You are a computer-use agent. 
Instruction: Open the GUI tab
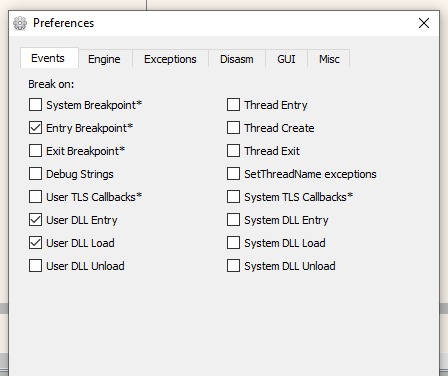(286, 59)
